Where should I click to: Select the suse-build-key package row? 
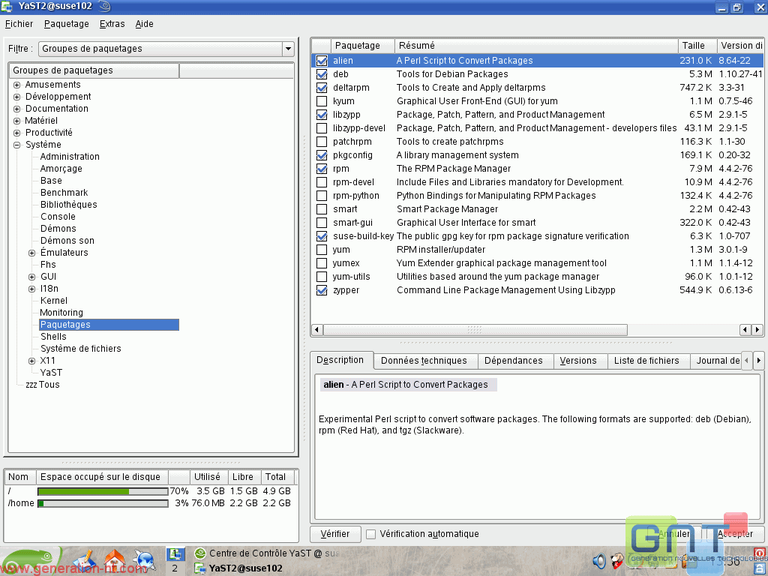click(x=537, y=236)
